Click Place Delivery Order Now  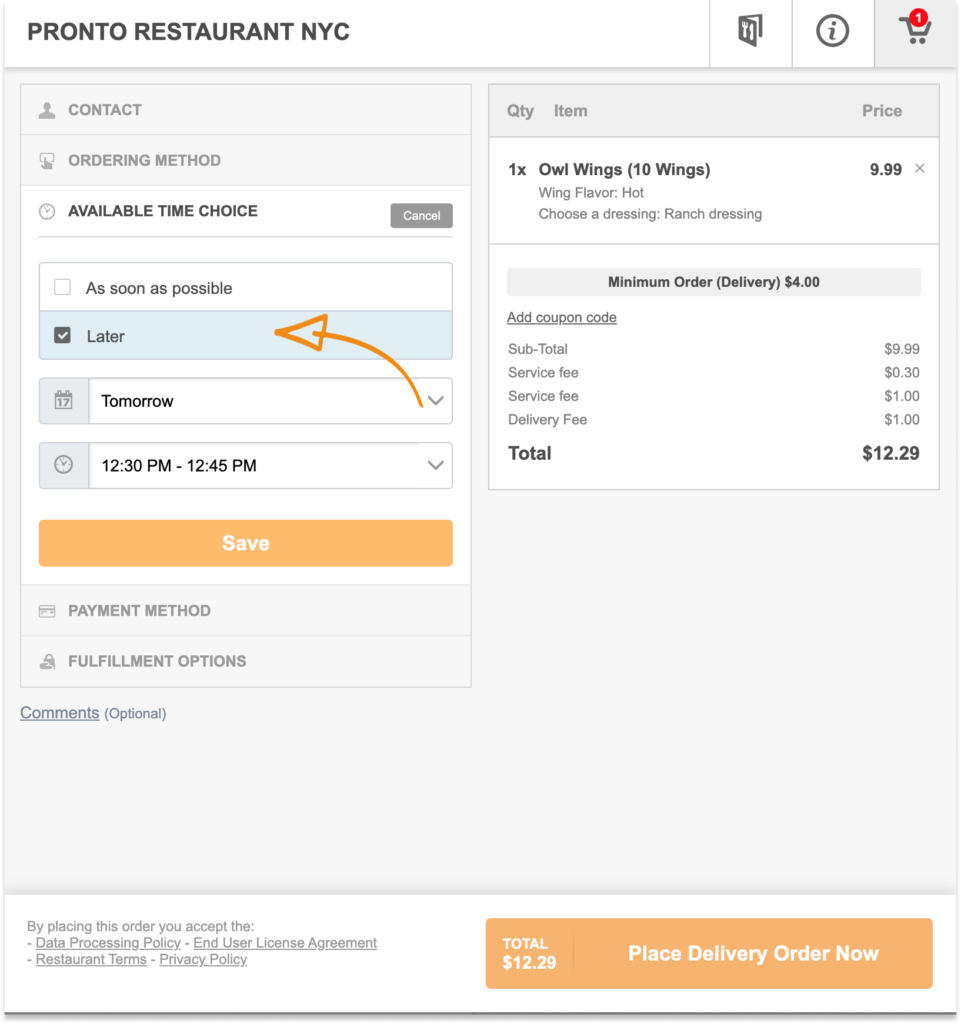[752, 954]
